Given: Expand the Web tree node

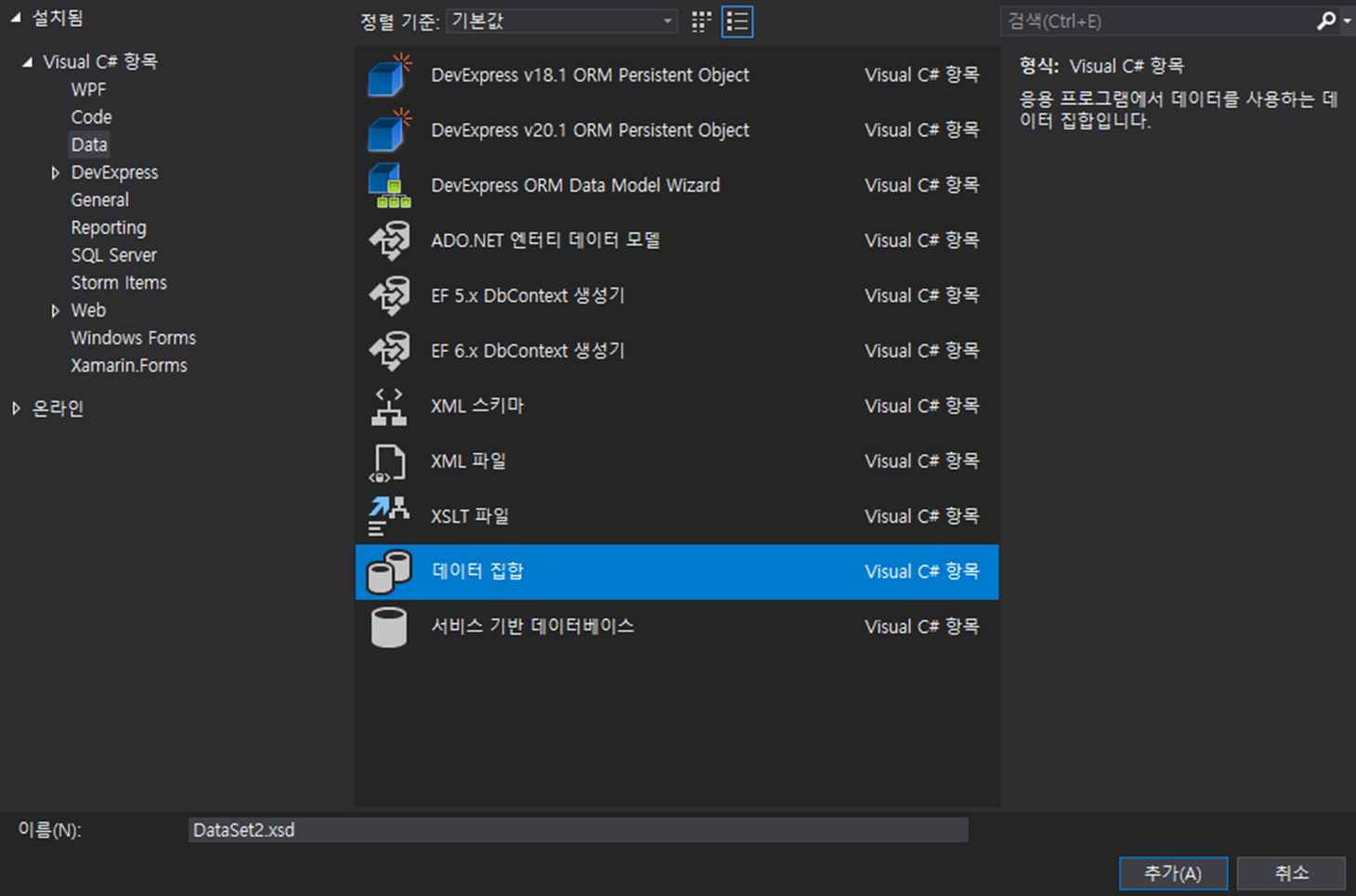Looking at the screenshot, I should [55, 311].
